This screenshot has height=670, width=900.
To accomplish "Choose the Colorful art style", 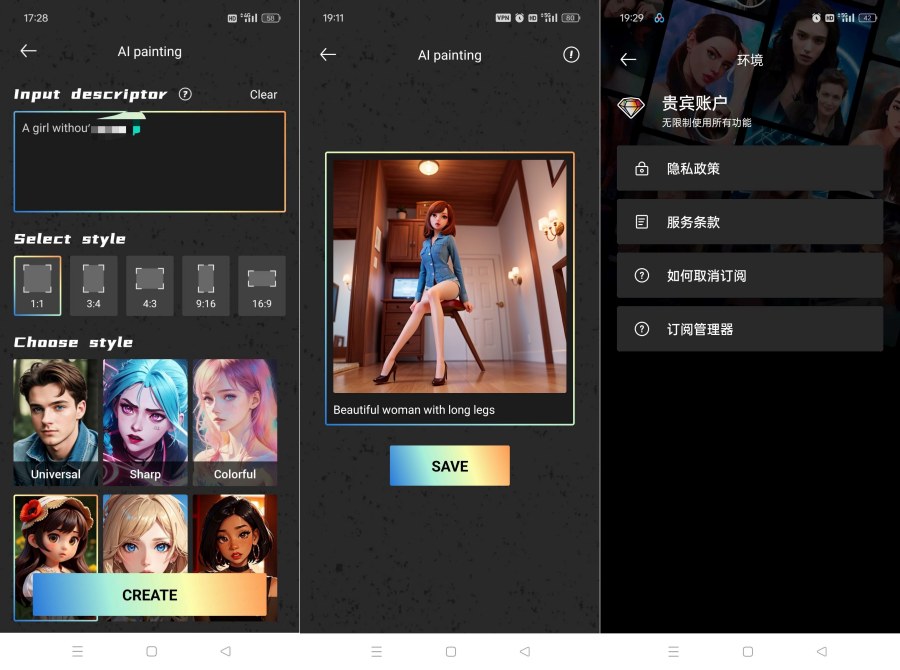I will (x=235, y=421).
